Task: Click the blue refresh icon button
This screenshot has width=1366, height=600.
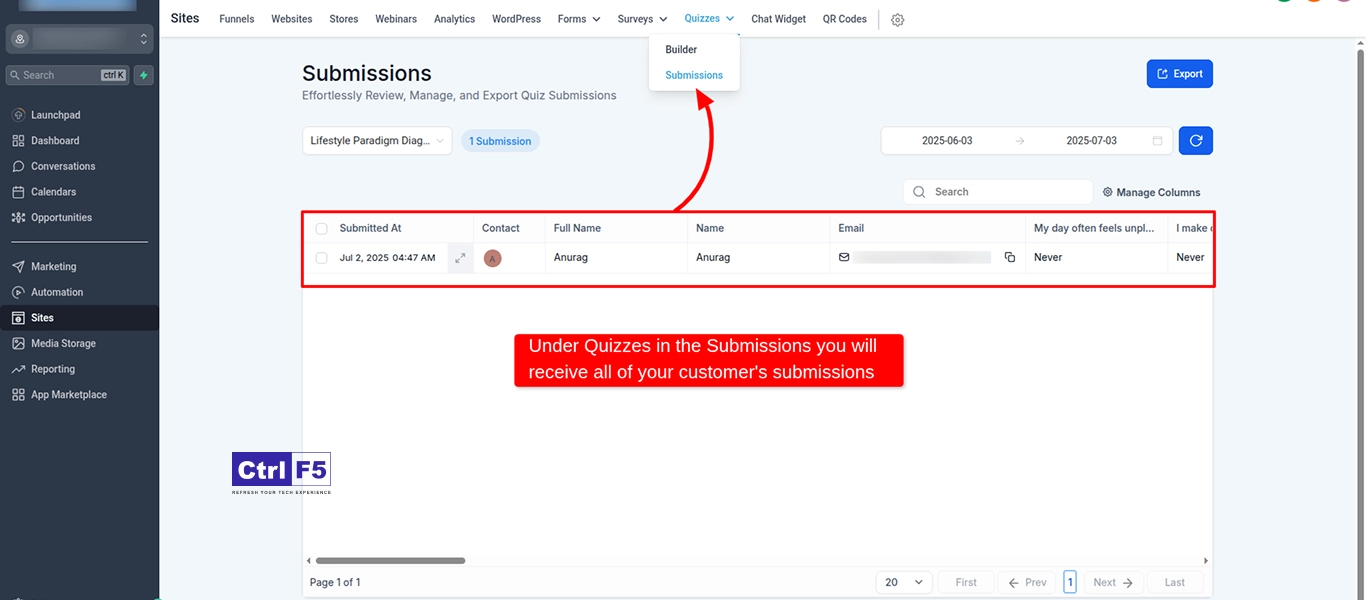Action: pyautogui.click(x=1195, y=141)
